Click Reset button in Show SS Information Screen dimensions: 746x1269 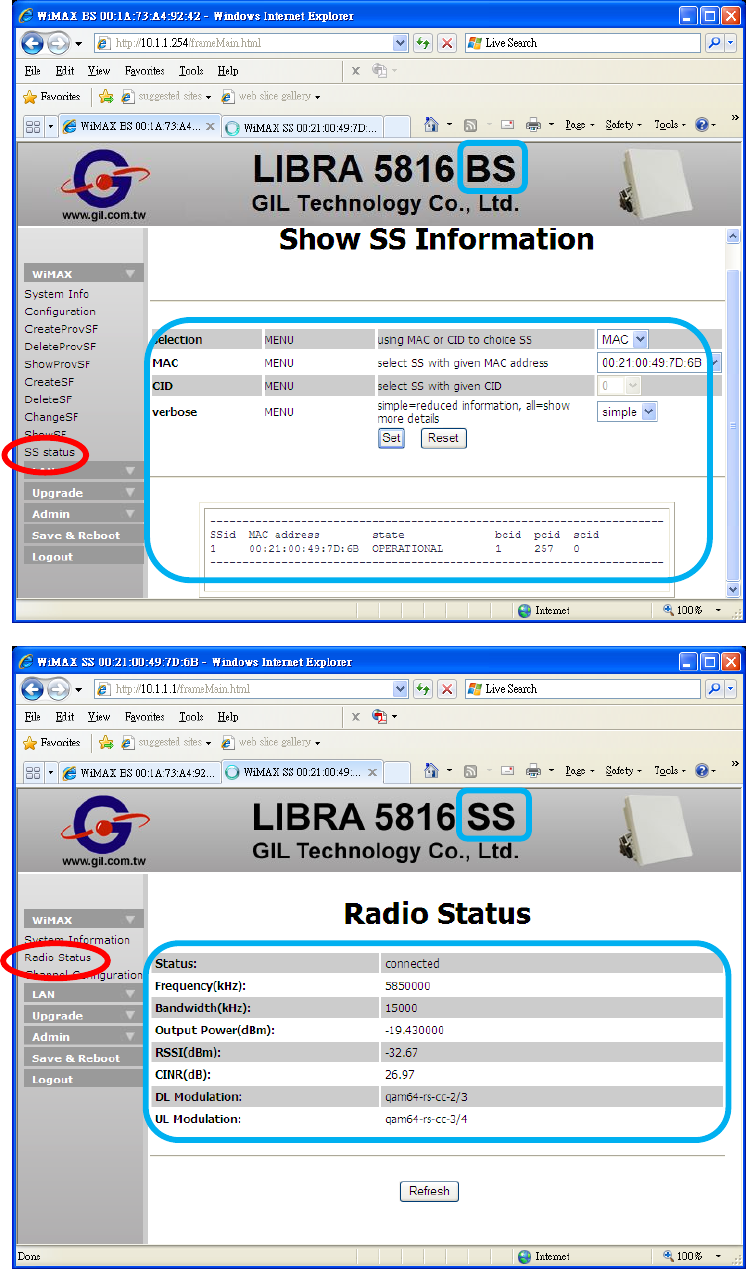pyautogui.click(x=443, y=438)
